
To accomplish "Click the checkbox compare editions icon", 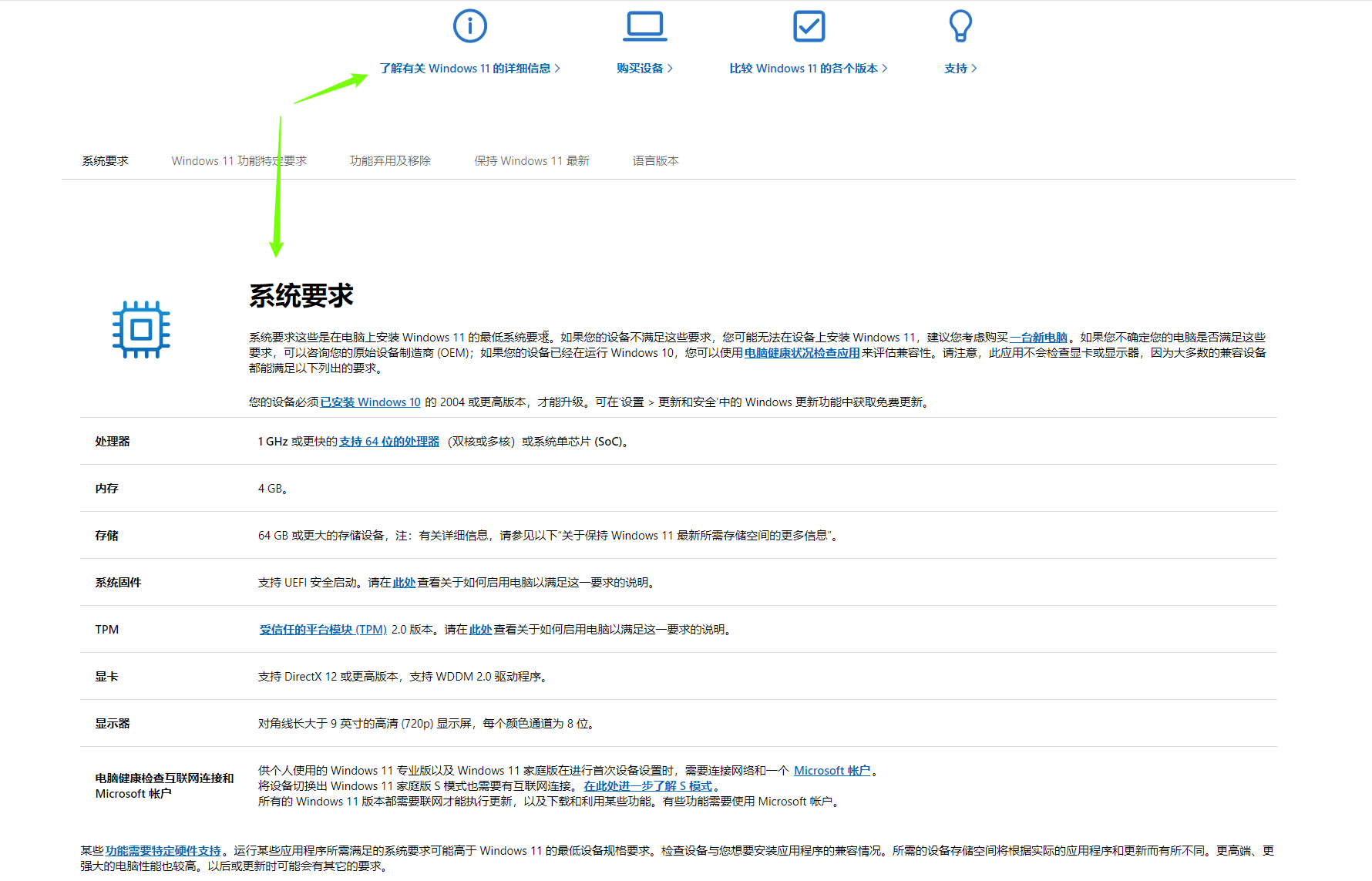I will [x=809, y=26].
